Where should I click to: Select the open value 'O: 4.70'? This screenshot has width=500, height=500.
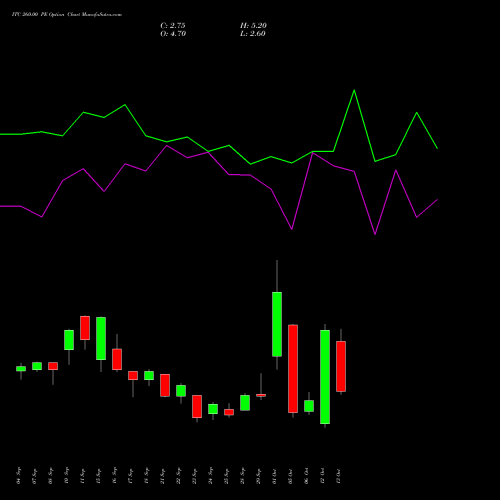pyautogui.click(x=173, y=34)
